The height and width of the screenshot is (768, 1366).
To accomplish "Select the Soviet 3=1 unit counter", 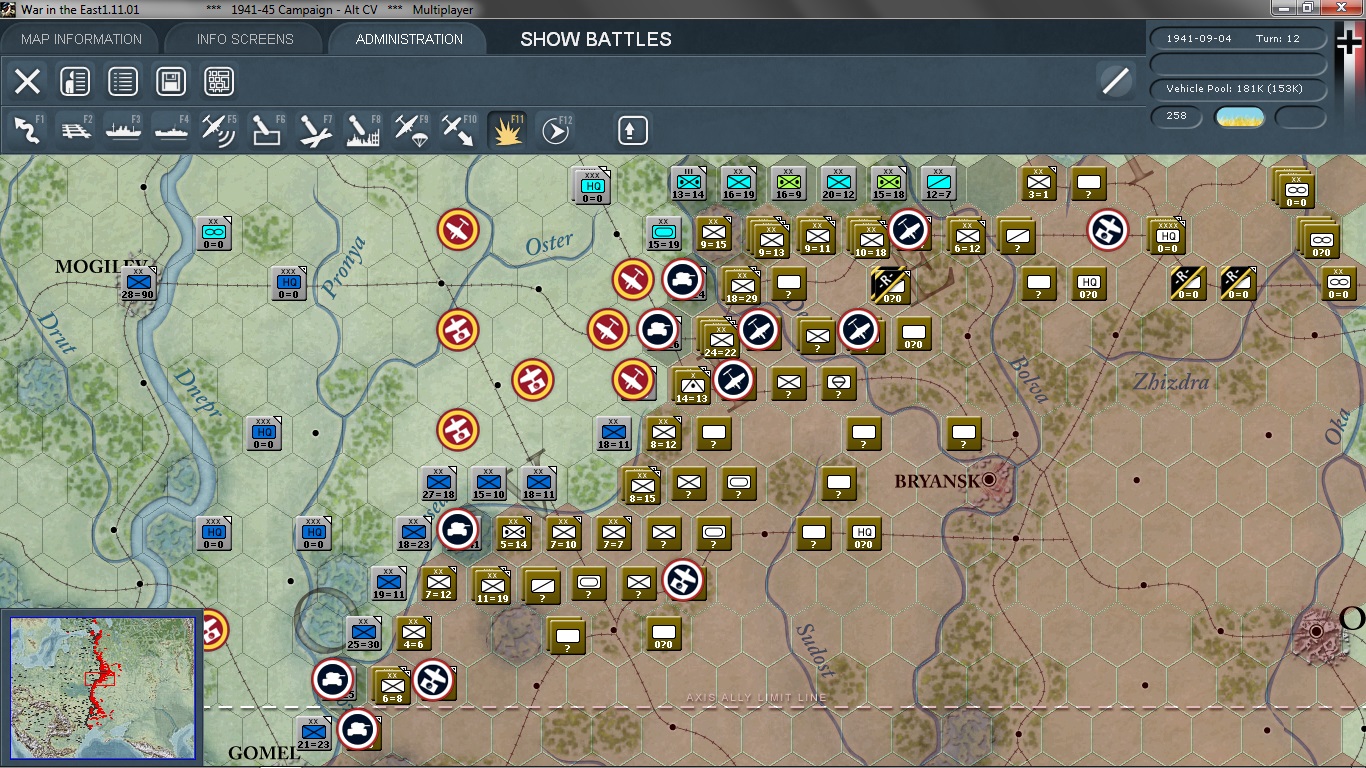I will point(1038,184).
